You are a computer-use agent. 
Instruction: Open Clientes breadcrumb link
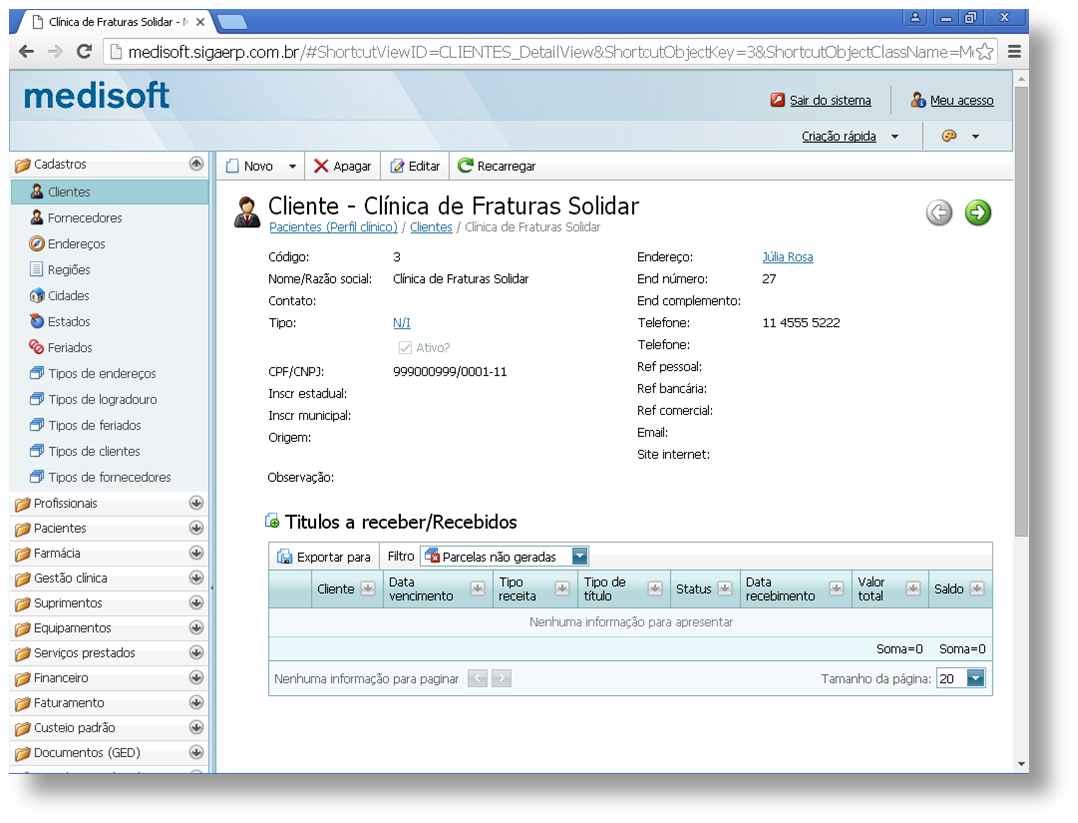(431, 227)
